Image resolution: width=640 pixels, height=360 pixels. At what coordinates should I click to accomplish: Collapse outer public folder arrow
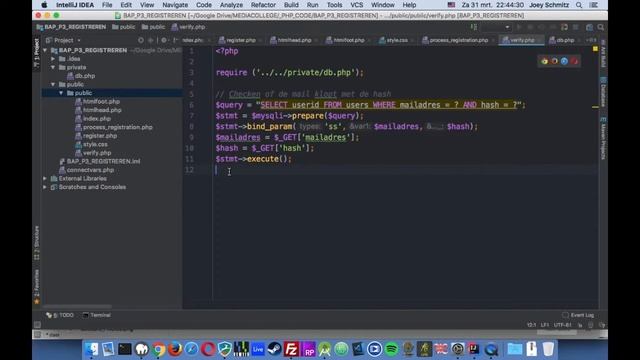53,84
